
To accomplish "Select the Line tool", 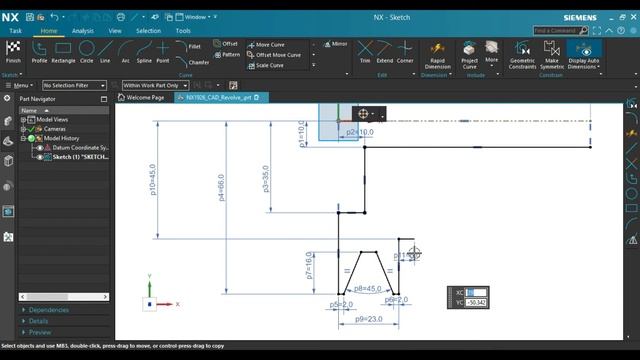I will [x=105, y=52].
